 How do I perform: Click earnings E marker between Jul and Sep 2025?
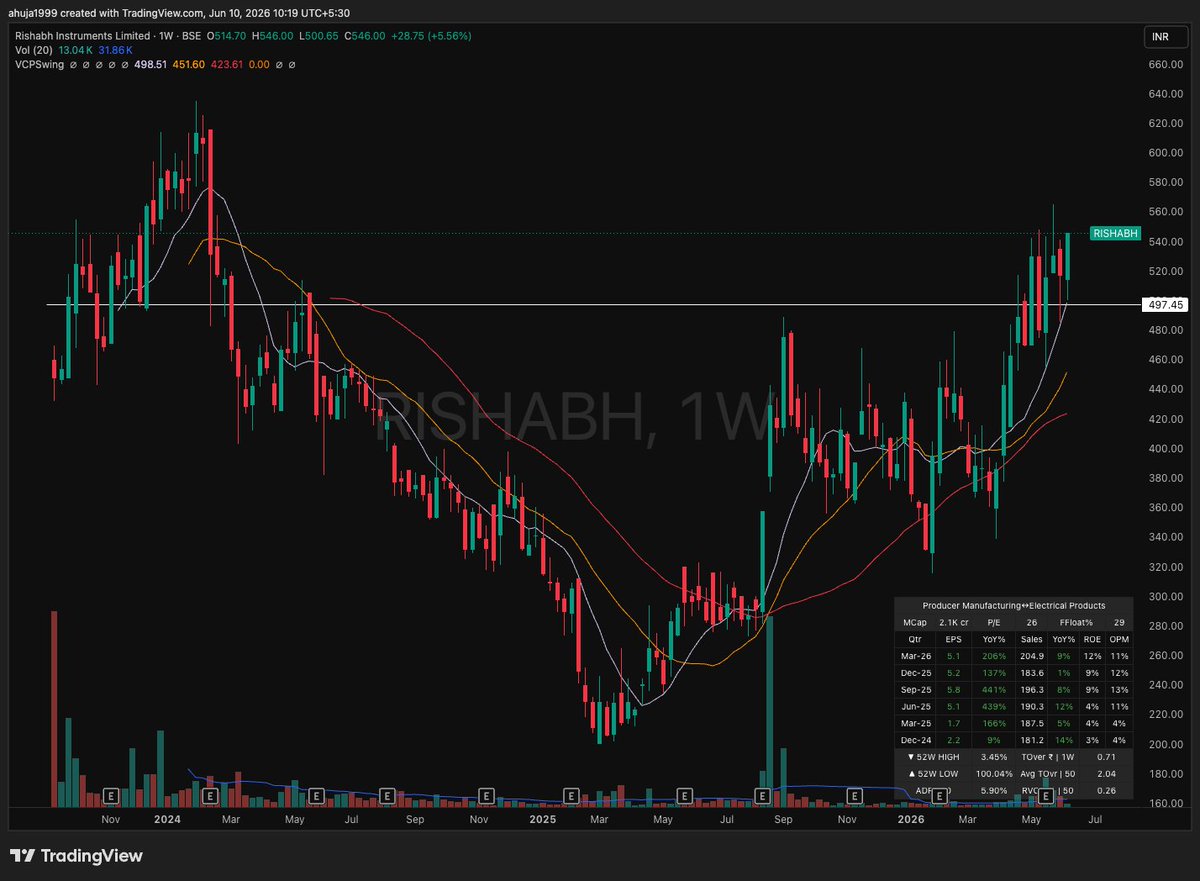[762, 796]
